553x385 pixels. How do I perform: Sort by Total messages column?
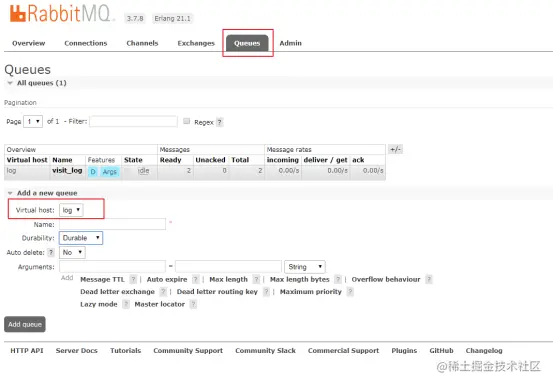point(240,160)
